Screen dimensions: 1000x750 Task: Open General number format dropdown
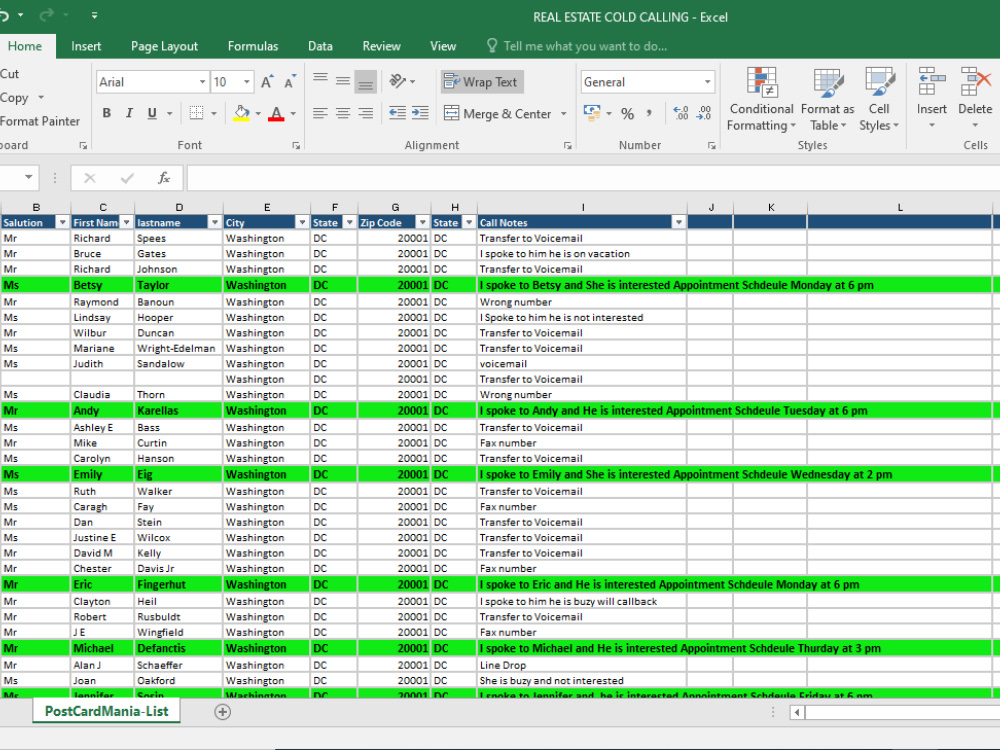[x=707, y=82]
